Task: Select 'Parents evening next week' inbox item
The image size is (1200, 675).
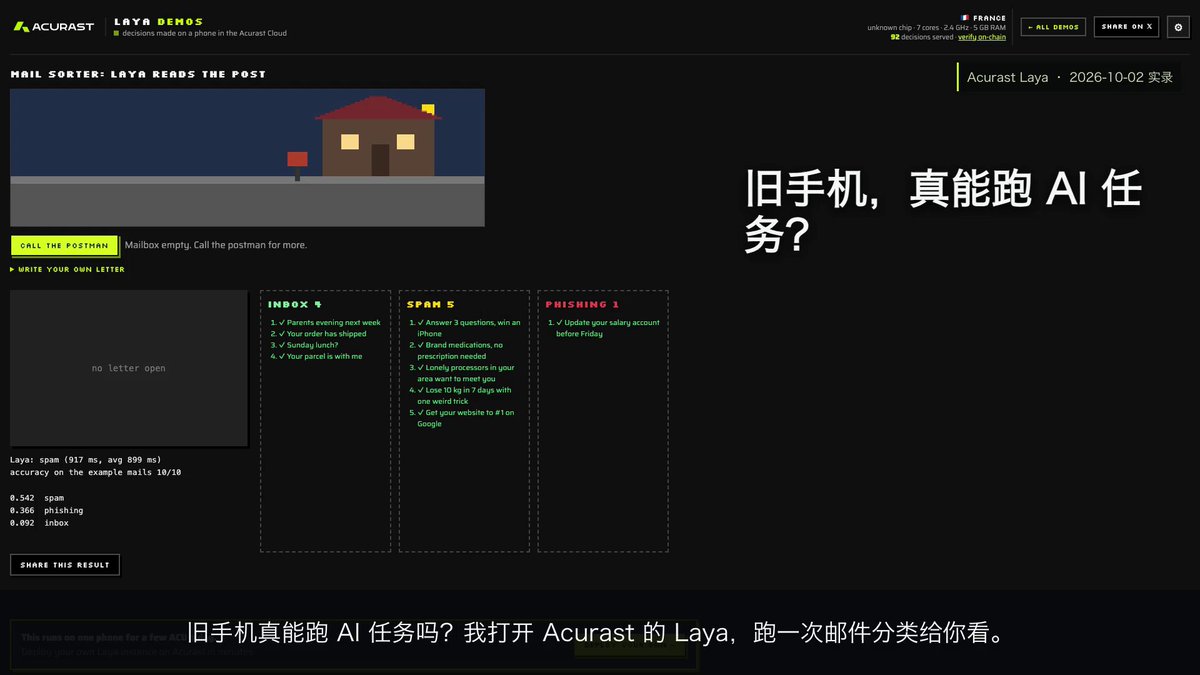Action: 329,323
